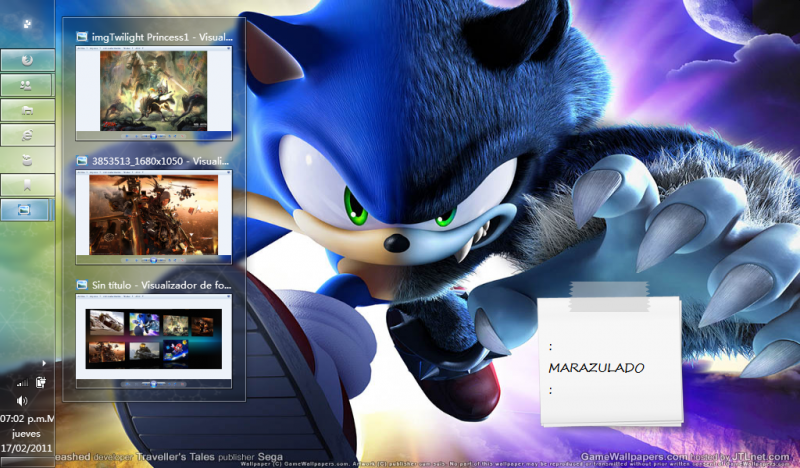Screen dimensions: 800x468
Task: Switch to 3853513_1680x1050 window preview
Action: coord(154,217)
